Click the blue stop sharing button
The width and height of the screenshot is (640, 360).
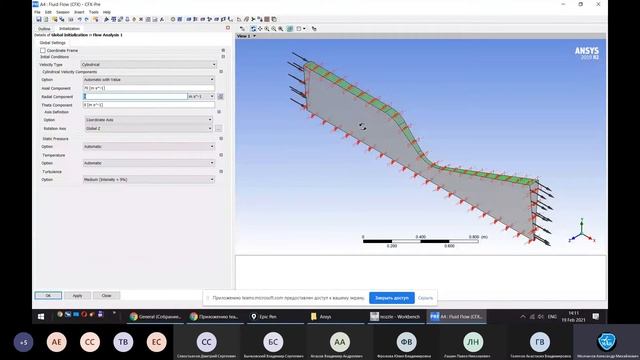pos(392,298)
